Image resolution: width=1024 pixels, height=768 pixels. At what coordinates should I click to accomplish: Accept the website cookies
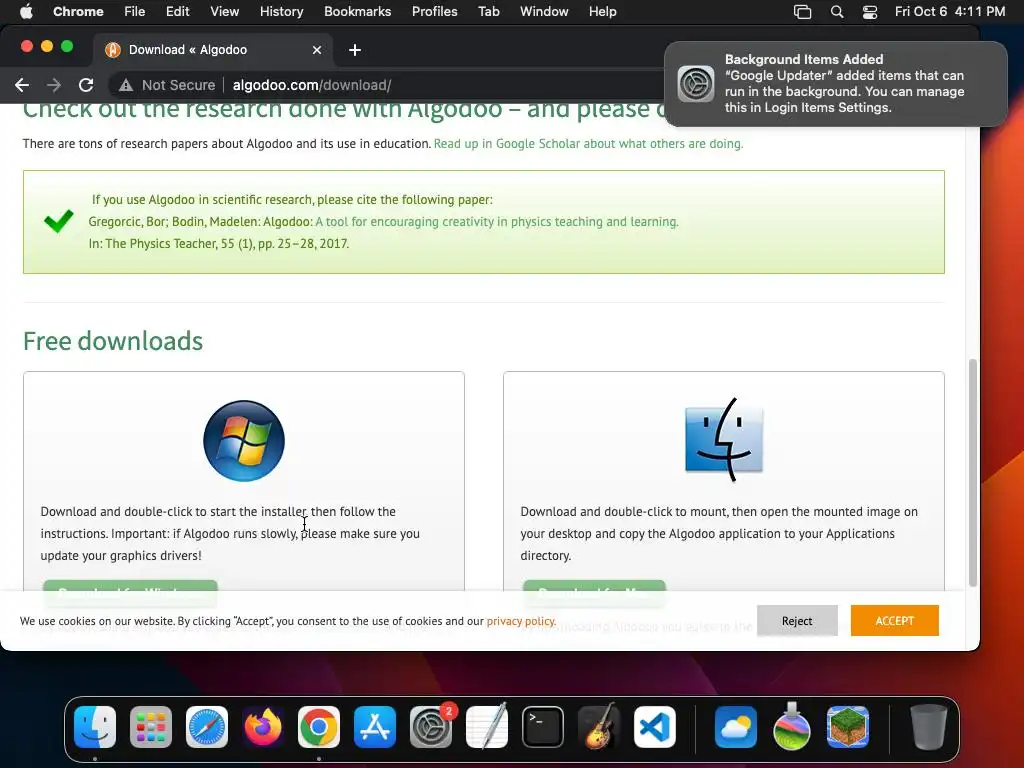pyautogui.click(x=894, y=620)
